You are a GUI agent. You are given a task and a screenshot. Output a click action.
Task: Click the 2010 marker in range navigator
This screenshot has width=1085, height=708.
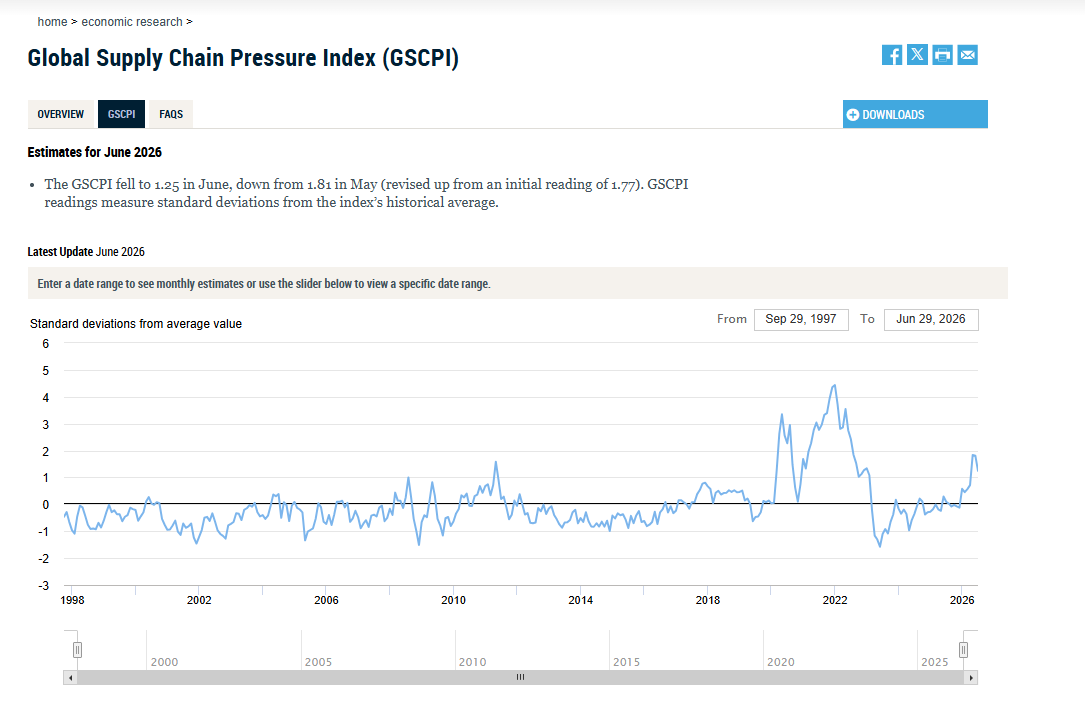[x=473, y=662]
